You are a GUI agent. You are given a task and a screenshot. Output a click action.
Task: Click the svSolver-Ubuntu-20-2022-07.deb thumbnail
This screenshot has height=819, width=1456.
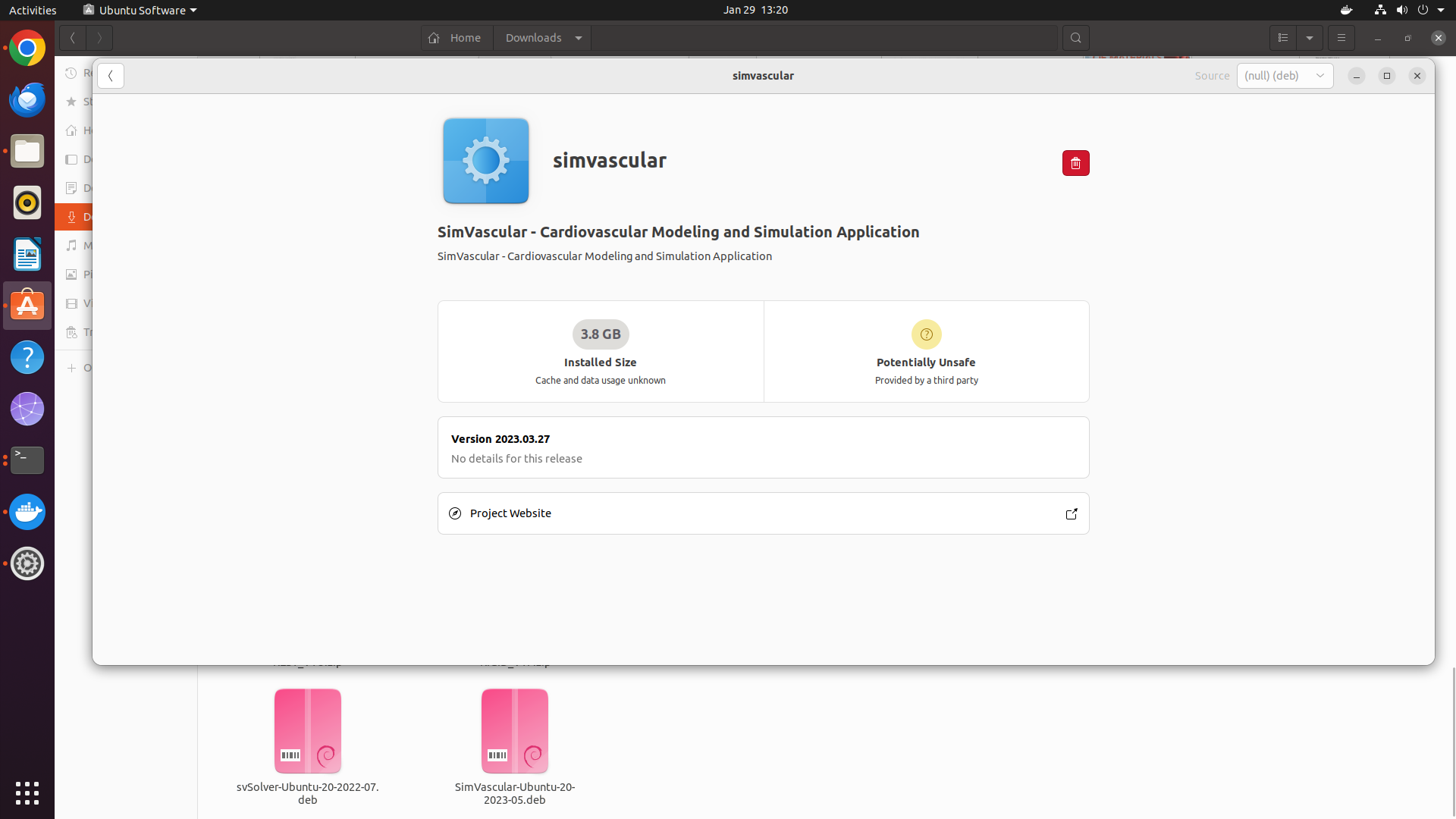(x=307, y=731)
